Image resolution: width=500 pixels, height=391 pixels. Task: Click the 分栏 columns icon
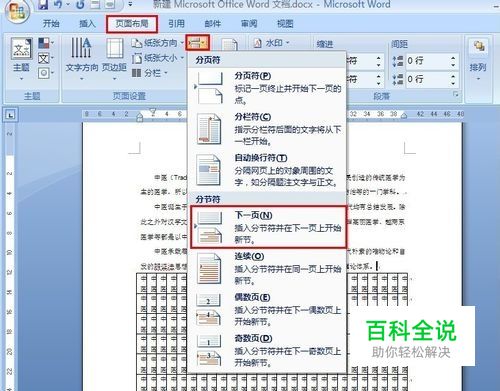136,73
